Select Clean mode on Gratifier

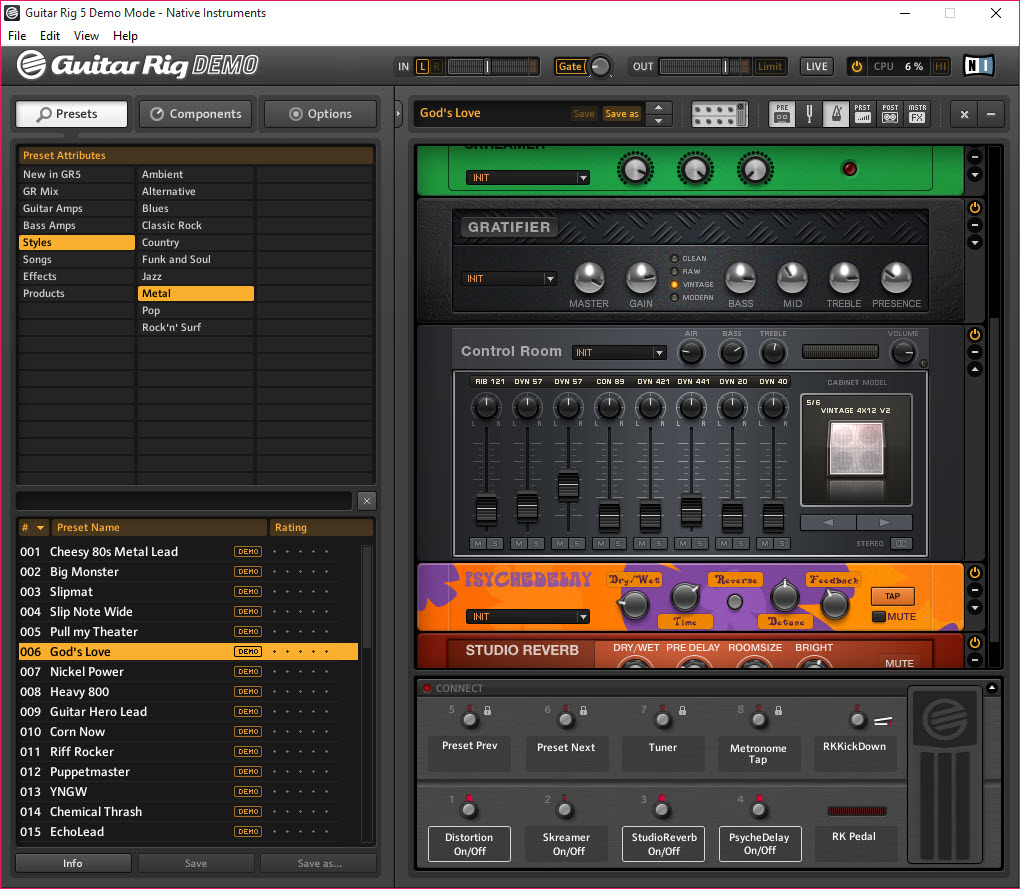point(675,258)
